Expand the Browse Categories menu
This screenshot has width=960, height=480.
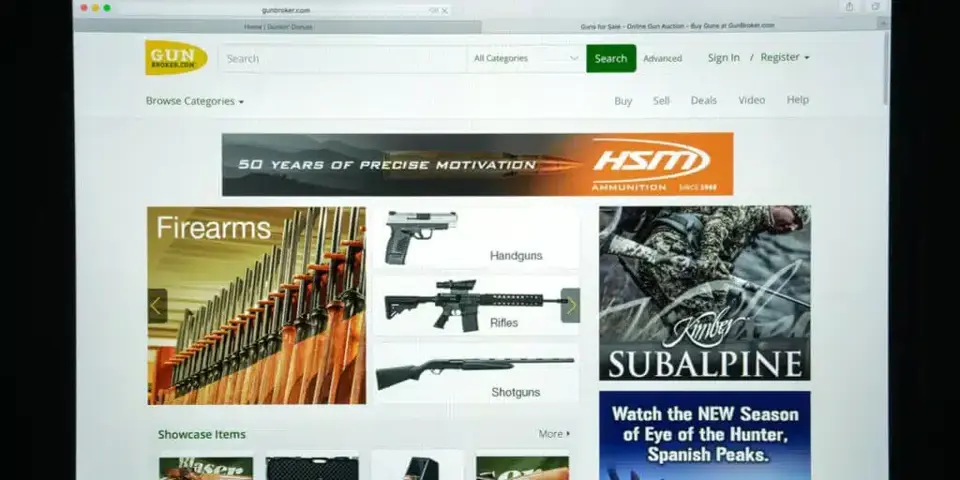click(194, 101)
